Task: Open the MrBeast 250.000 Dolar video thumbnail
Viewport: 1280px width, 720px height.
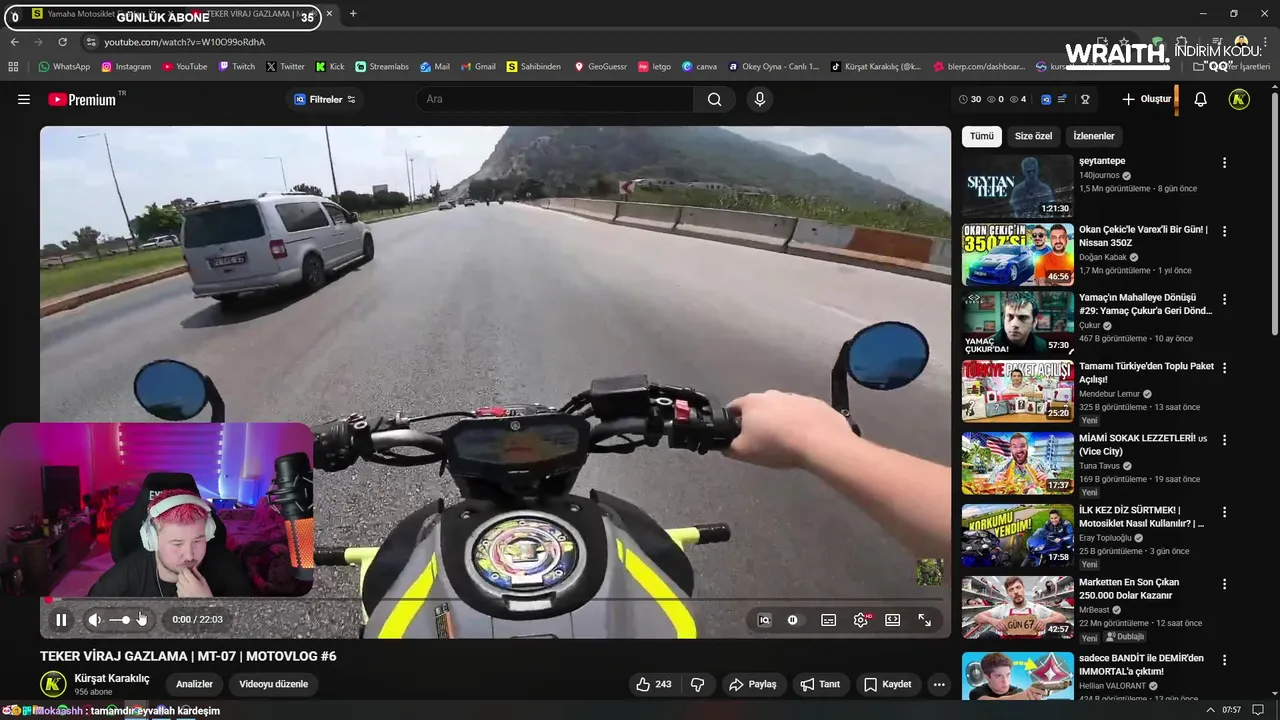Action: (1018, 607)
